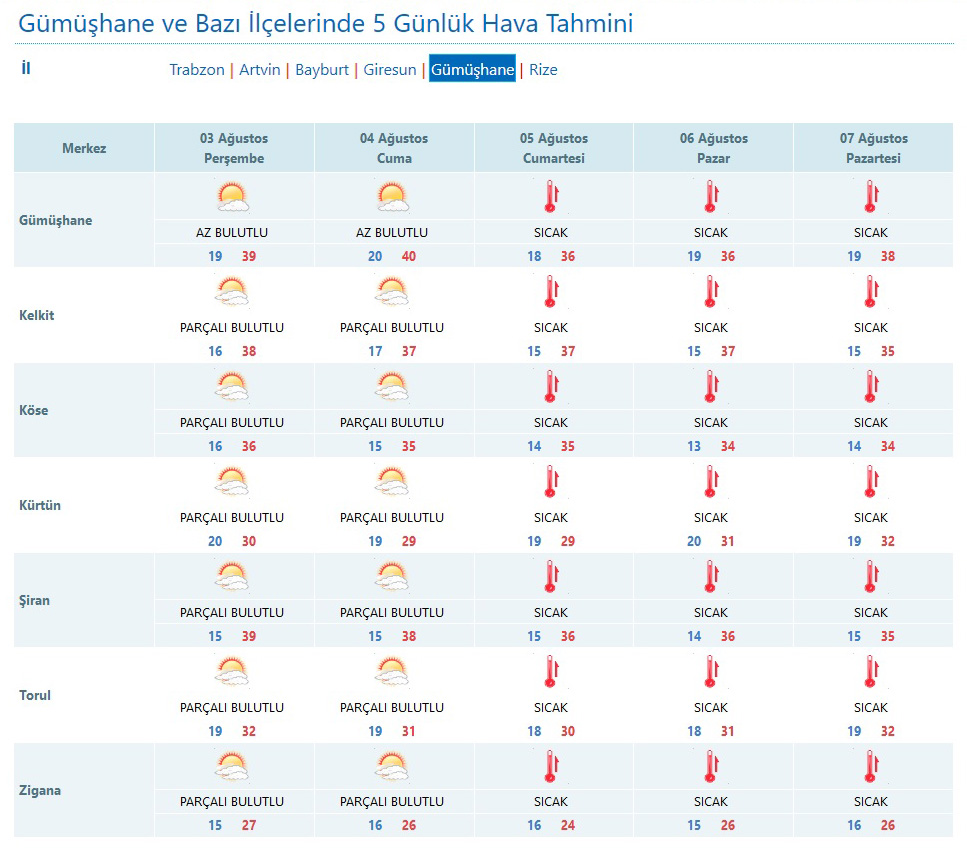Click the 03 Ağustos Perşembe column header
The height and width of the screenshot is (858, 967).
click(233, 148)
